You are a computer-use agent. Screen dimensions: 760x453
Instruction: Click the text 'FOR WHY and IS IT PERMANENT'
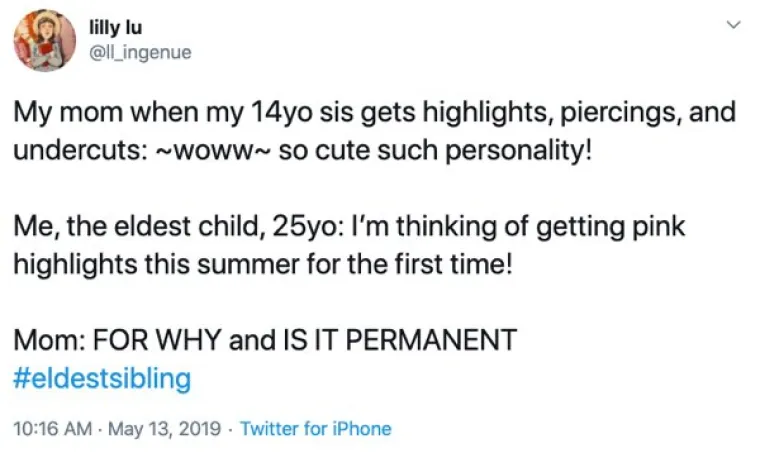[x=305, y=340]
